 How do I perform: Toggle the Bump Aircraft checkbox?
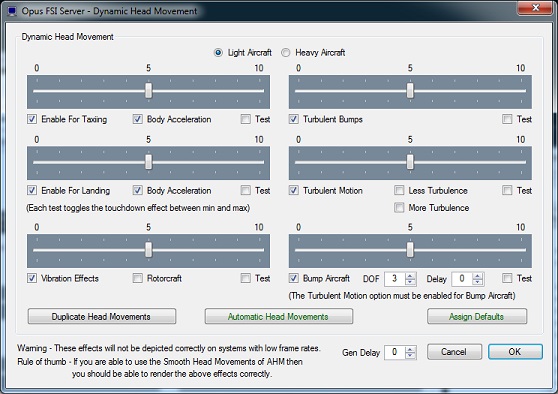coord(294,278)
